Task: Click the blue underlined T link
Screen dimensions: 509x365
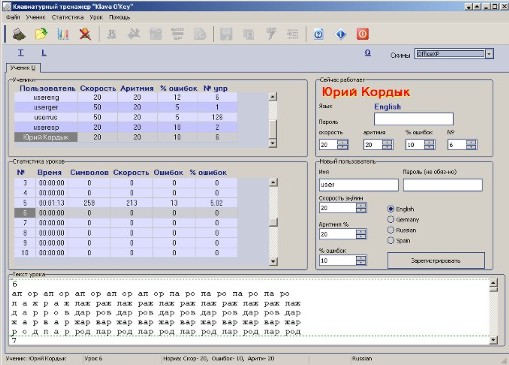Action: (x=21, y=53)
